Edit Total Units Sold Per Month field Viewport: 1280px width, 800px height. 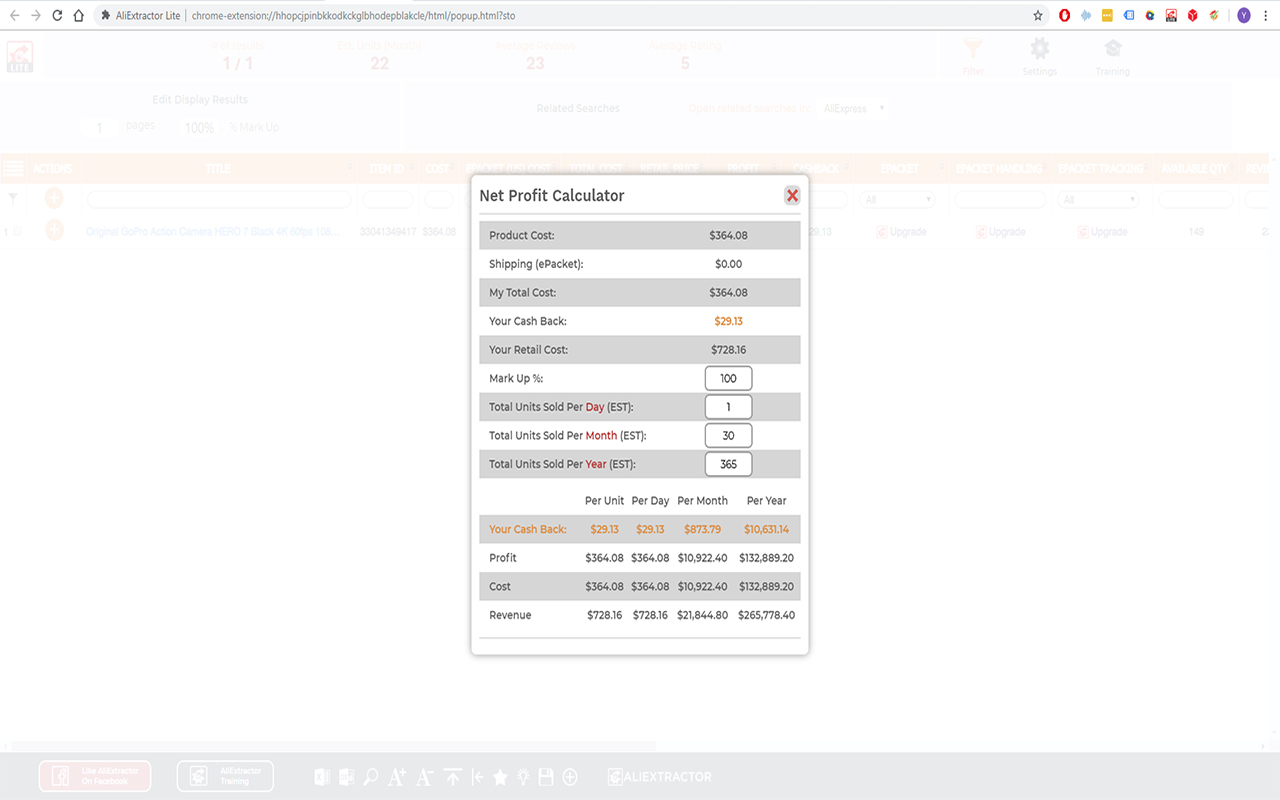pos(728,436)
